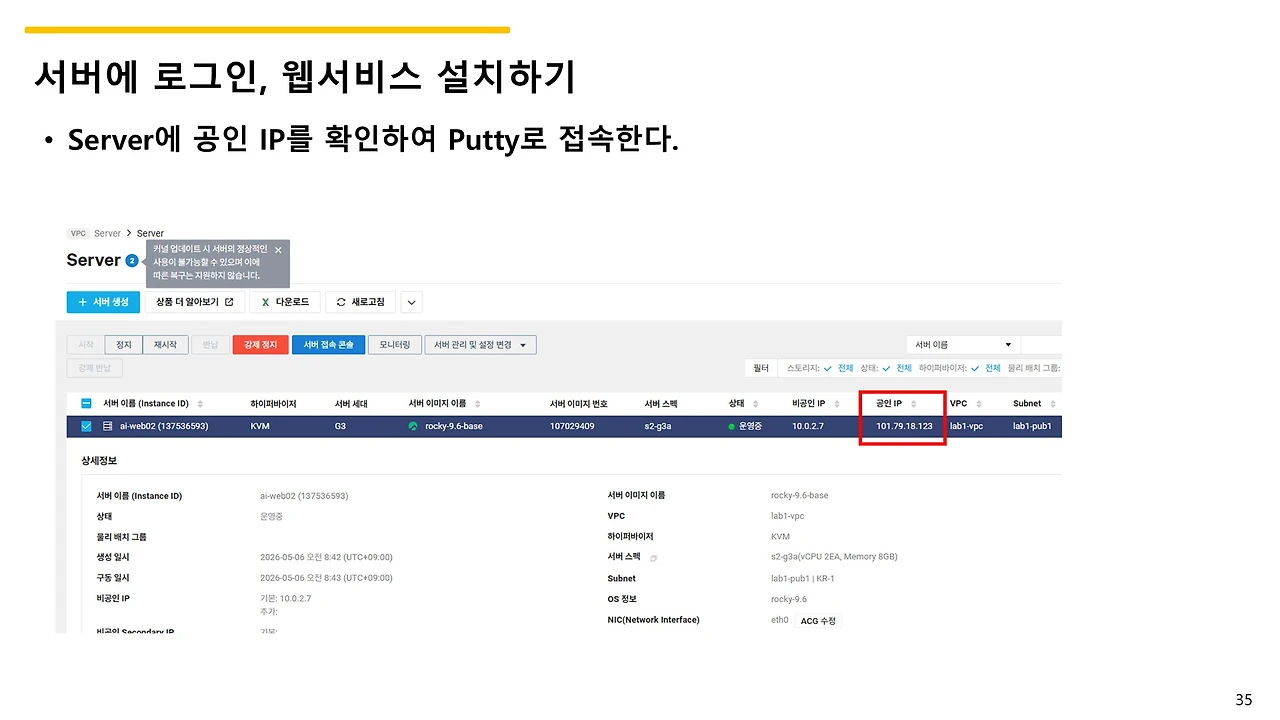1280x720 pixels.
Task: Toggle the 하이퍼바이저 전체 filter
Action: click(x=986, y=368)
